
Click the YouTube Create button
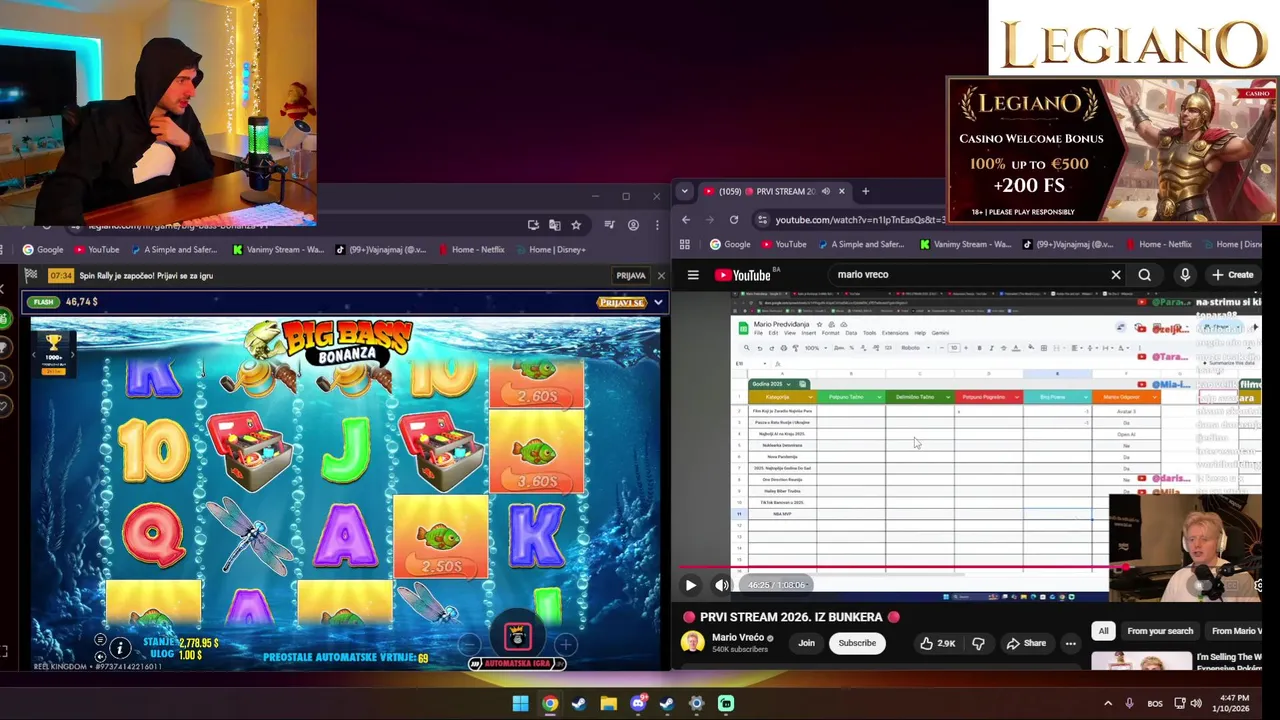[x=1233, y=275]
